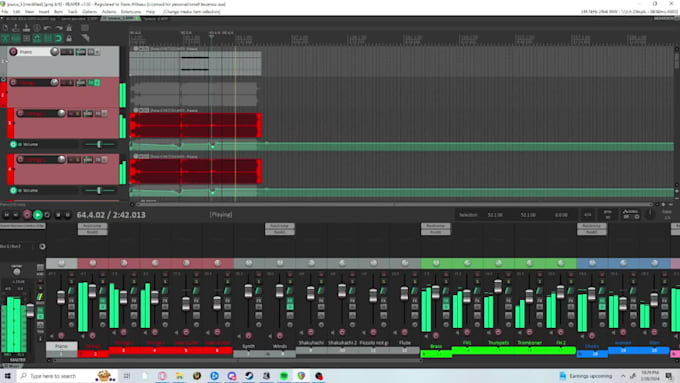
Task: Click the transport Stop button
Action: (58, 215)
